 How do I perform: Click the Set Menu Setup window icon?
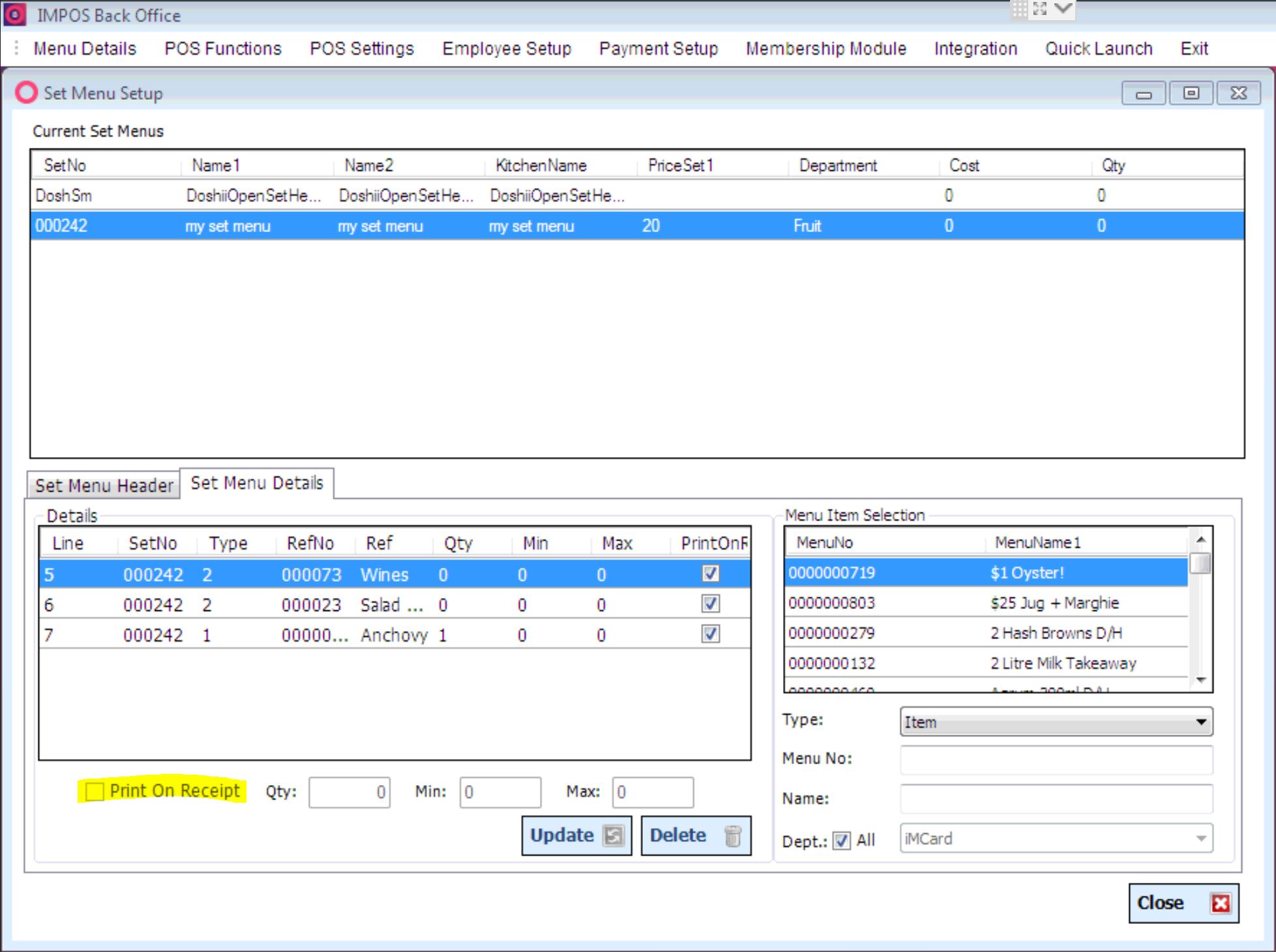coord(26,93)
